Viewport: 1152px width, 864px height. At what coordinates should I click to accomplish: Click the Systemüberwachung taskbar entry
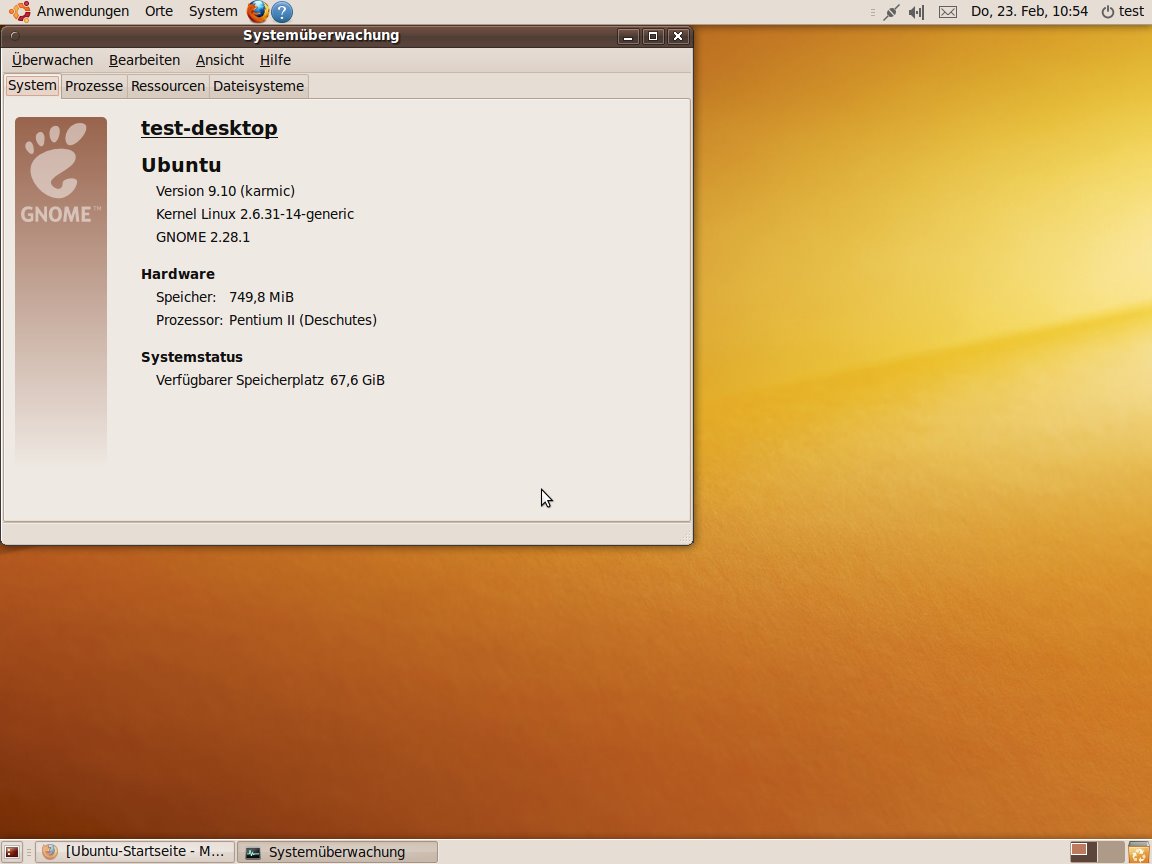click(337, 852)
